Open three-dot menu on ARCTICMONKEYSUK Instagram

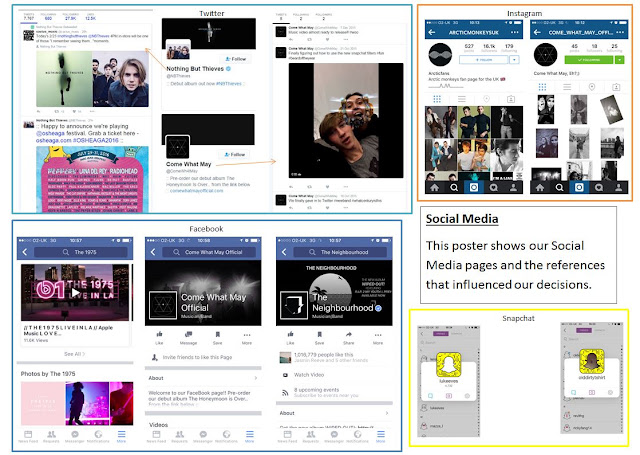click(515, 32)
